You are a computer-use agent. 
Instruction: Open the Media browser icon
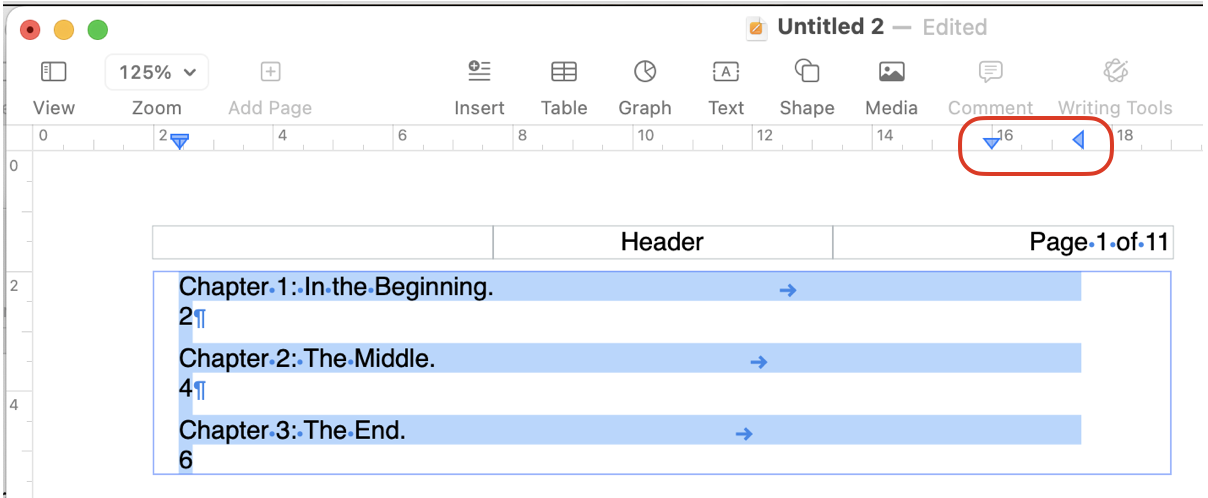(x=891, y=72)
